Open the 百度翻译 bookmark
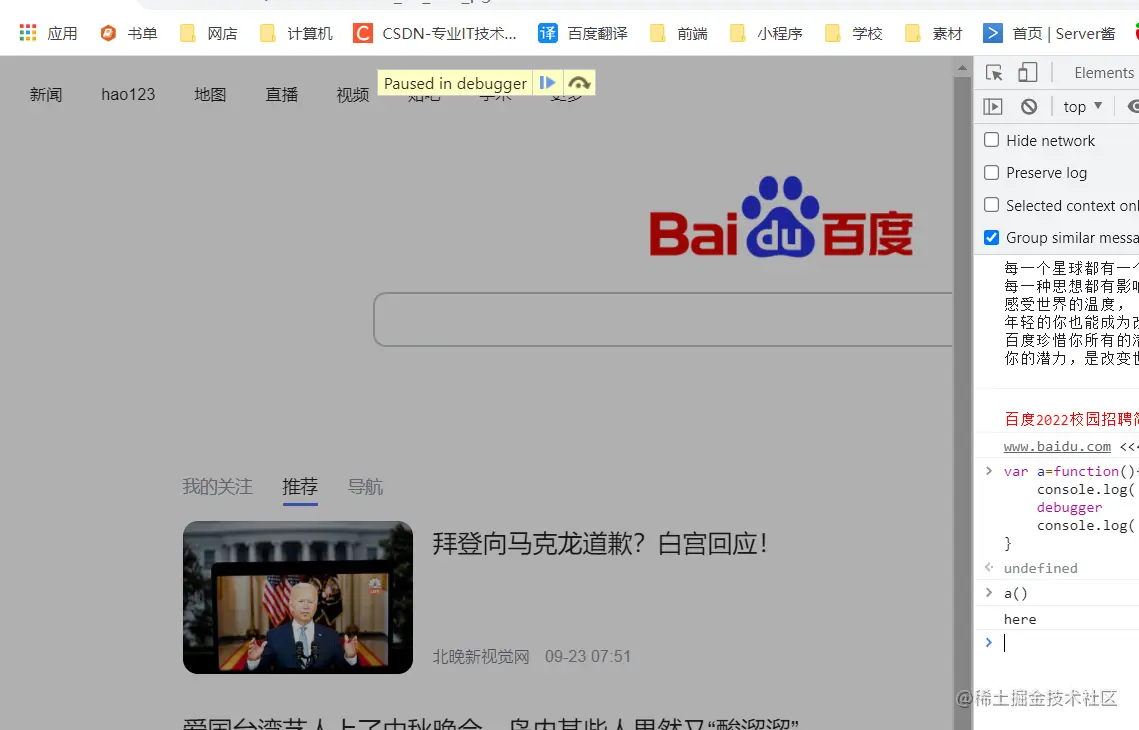Screen dimensions: 1139x730 pyautogui.click(x=583, y=33)
